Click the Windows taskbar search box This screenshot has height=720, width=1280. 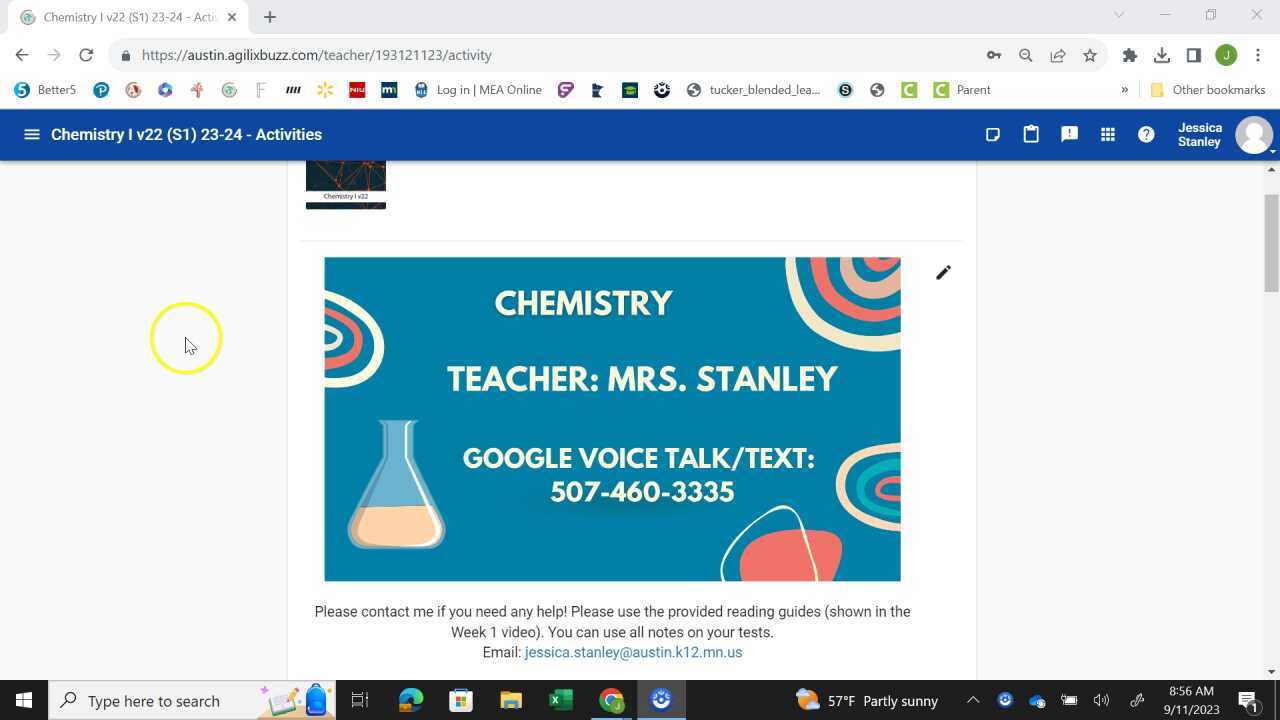coord(153,701)
